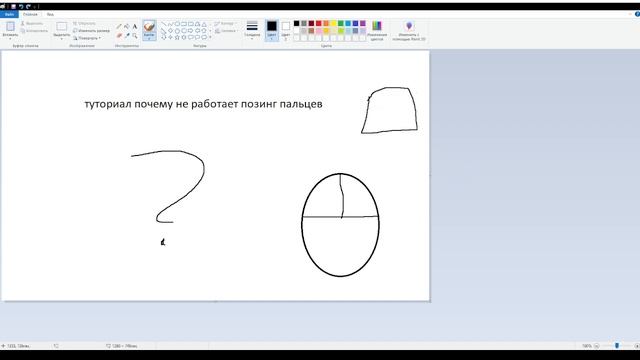Click the zoom in plus button
The height and width of the screenshot is (360, 640).
pyautogui.click(x=637, y=346)
